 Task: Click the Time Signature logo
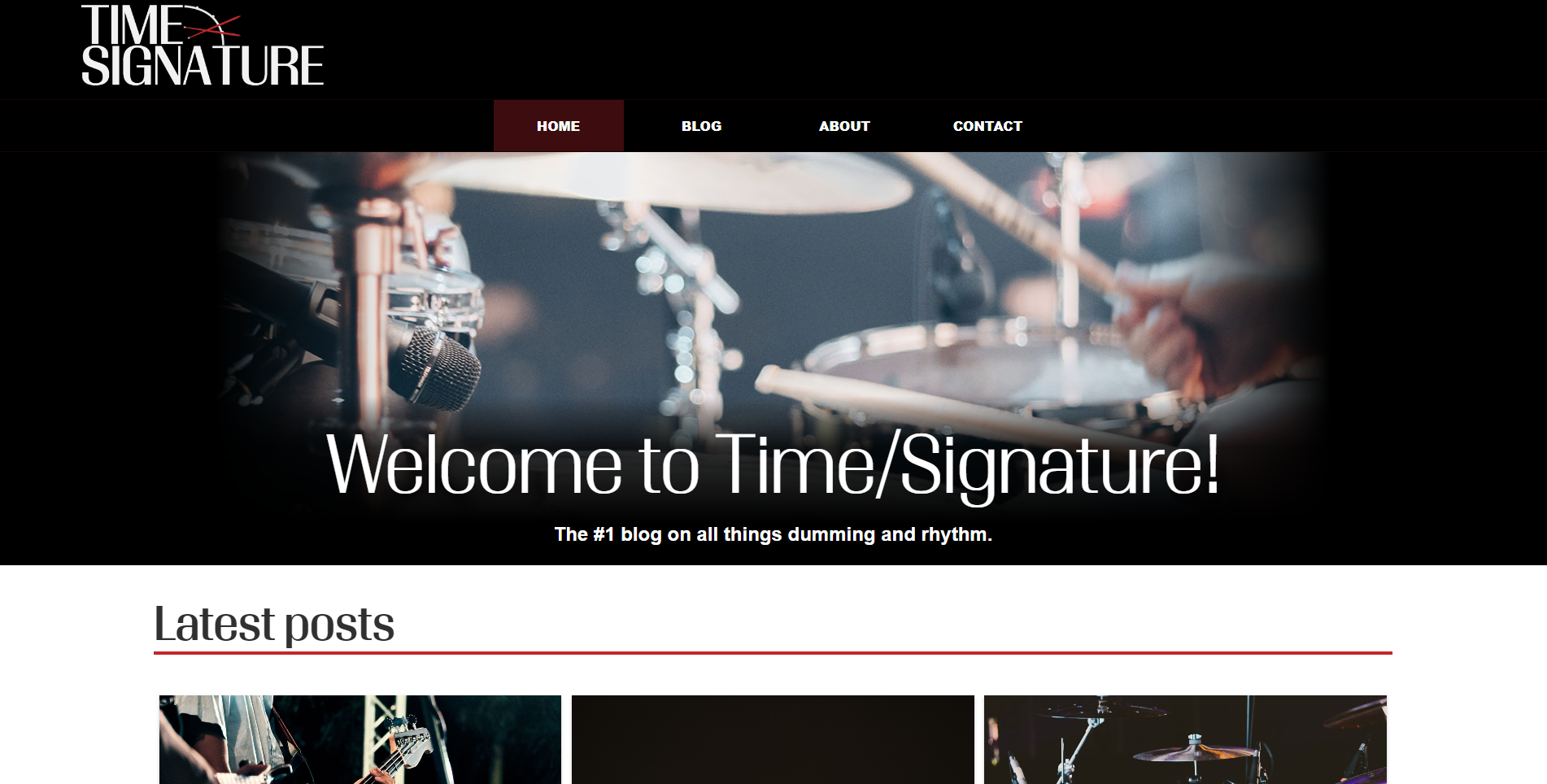coord(203,45)
